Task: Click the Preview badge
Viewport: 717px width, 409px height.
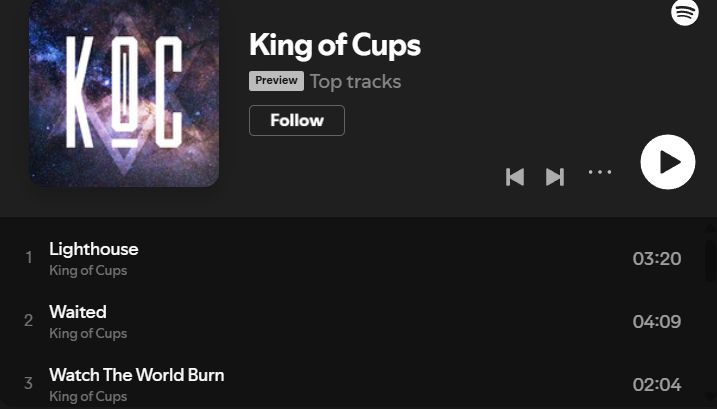Action: click(276, 81)
